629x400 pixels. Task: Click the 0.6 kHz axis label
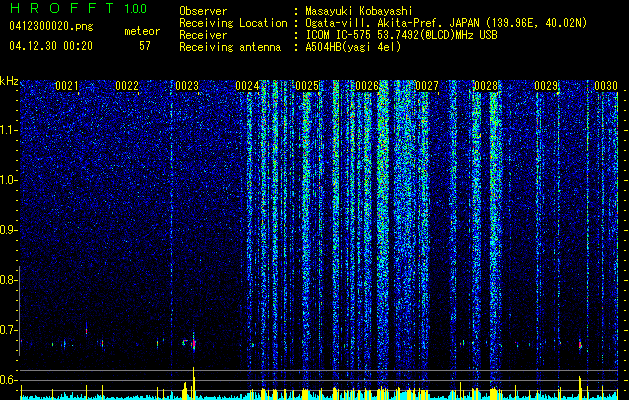(x=9, y=380)
